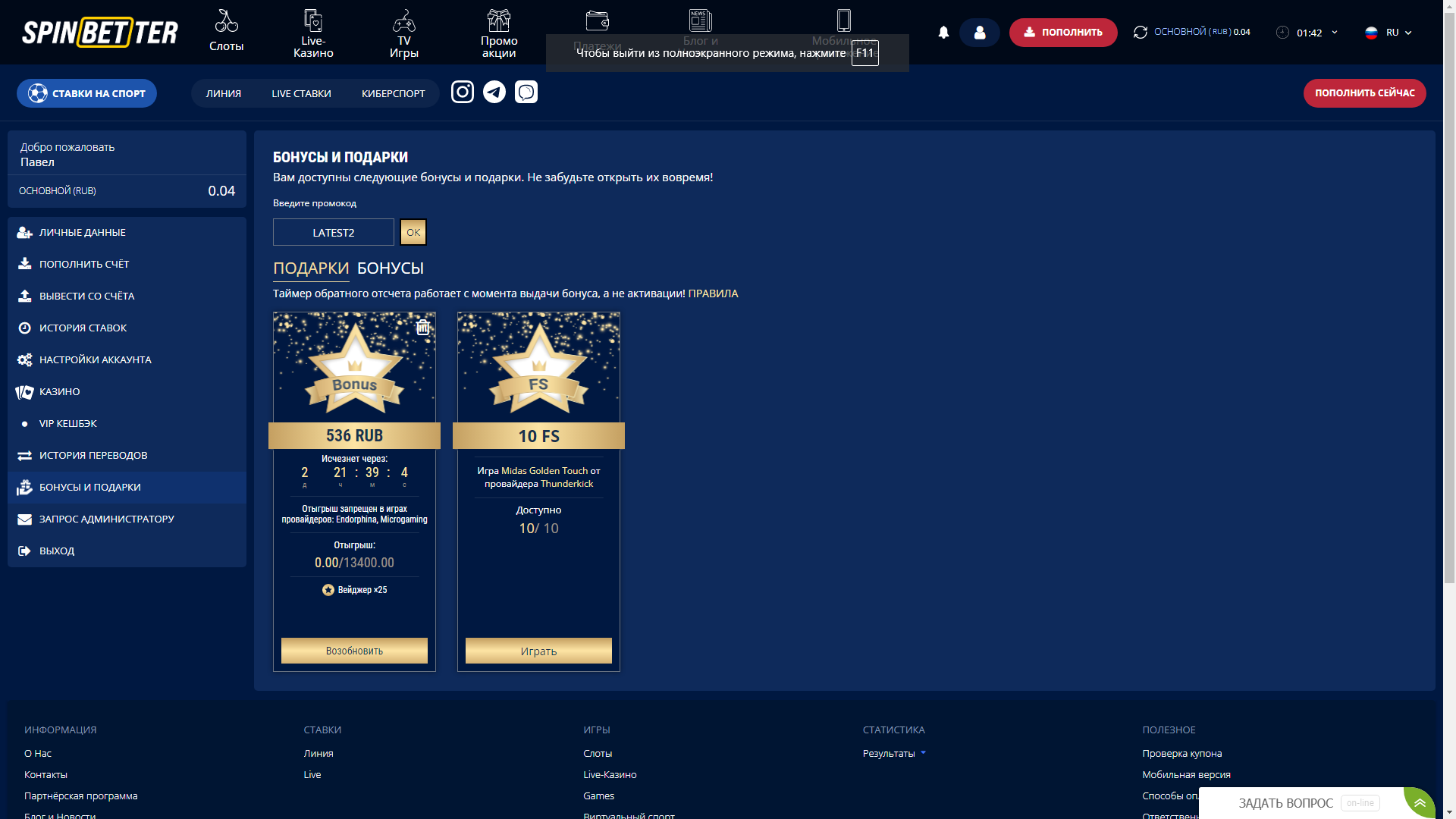Click Выход to log out
This screenshot has width=1456, height=819.
coord(127,551)
